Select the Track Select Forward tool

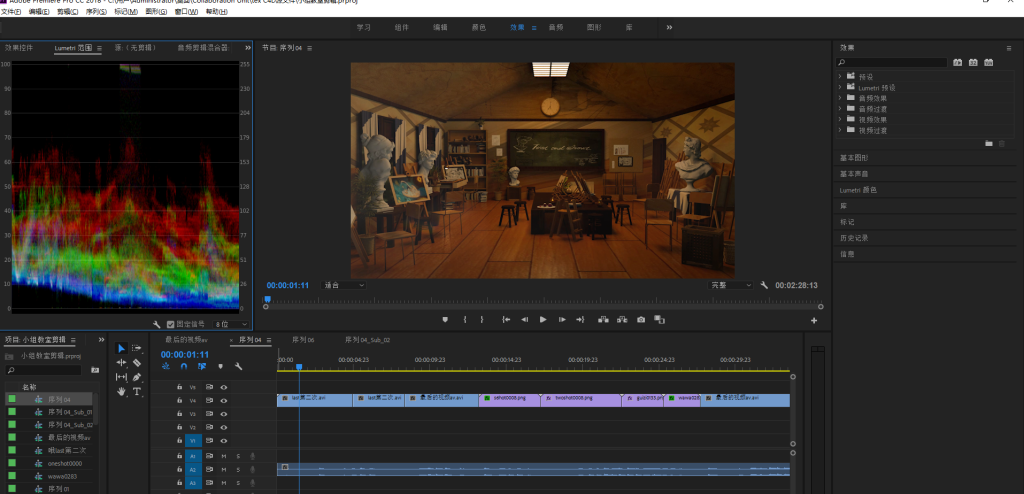click(x=137, y=348)
